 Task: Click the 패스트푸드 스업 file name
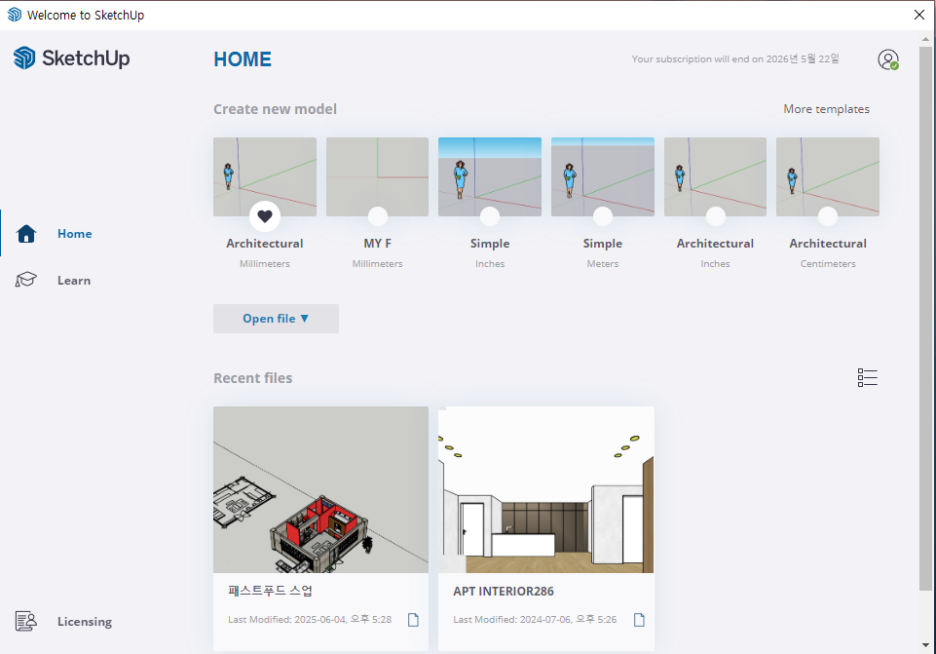pyautogui.click(x=270, y=591)
